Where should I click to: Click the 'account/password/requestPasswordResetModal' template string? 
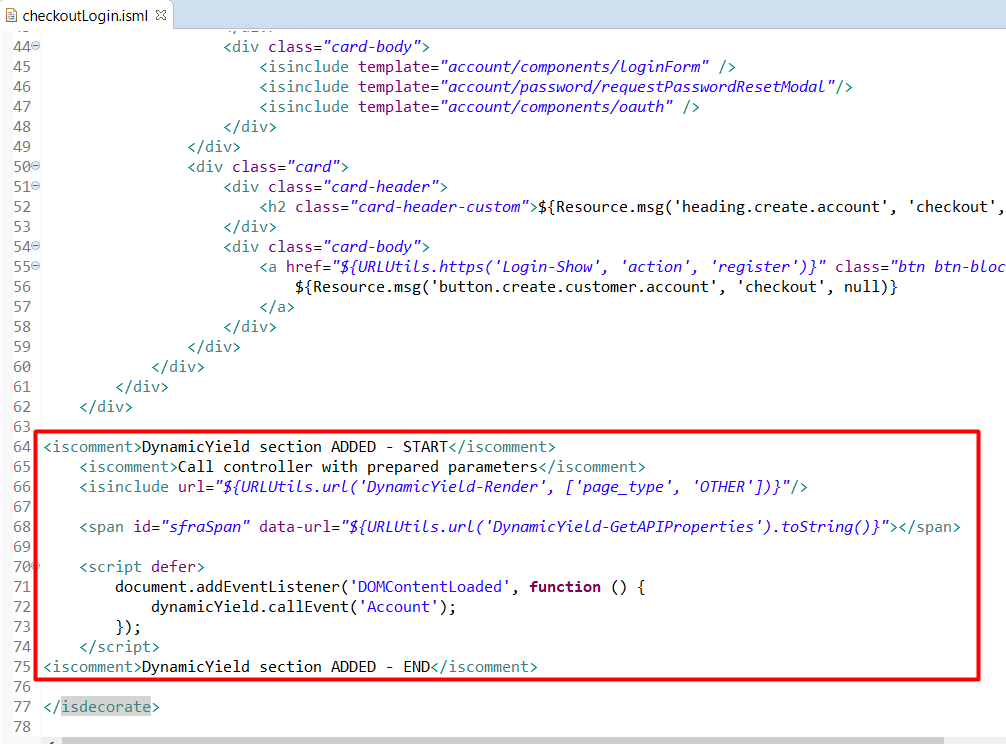638,87
